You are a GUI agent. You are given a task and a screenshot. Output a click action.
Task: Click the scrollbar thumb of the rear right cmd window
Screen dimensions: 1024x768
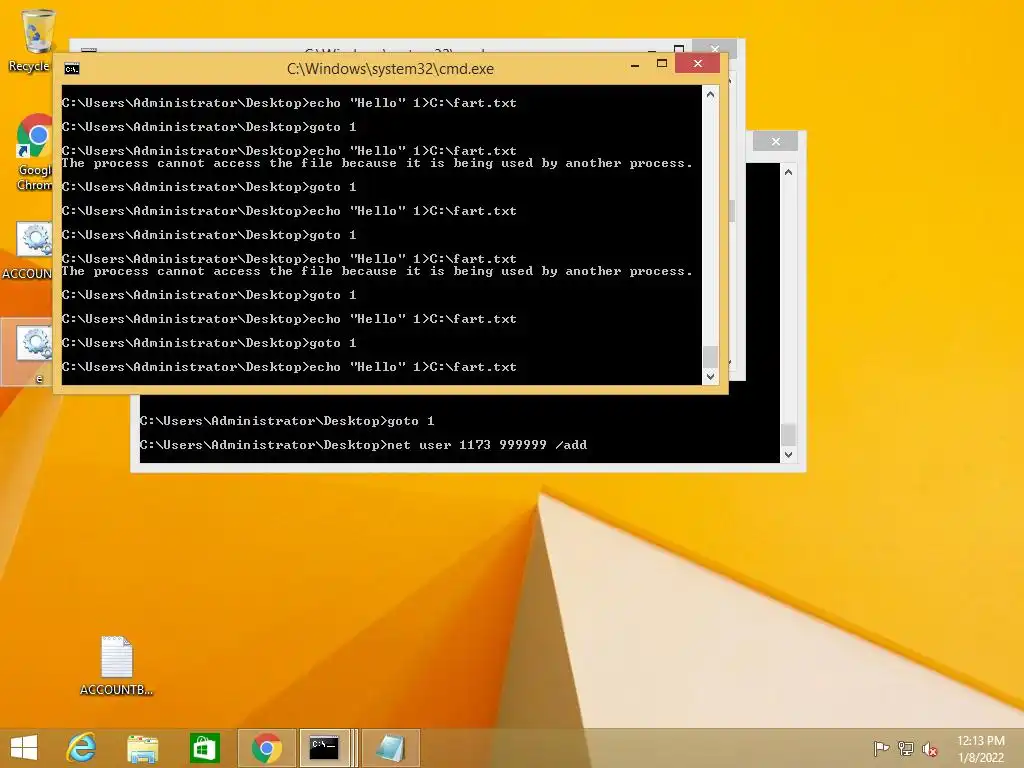(x=788, y=434)
